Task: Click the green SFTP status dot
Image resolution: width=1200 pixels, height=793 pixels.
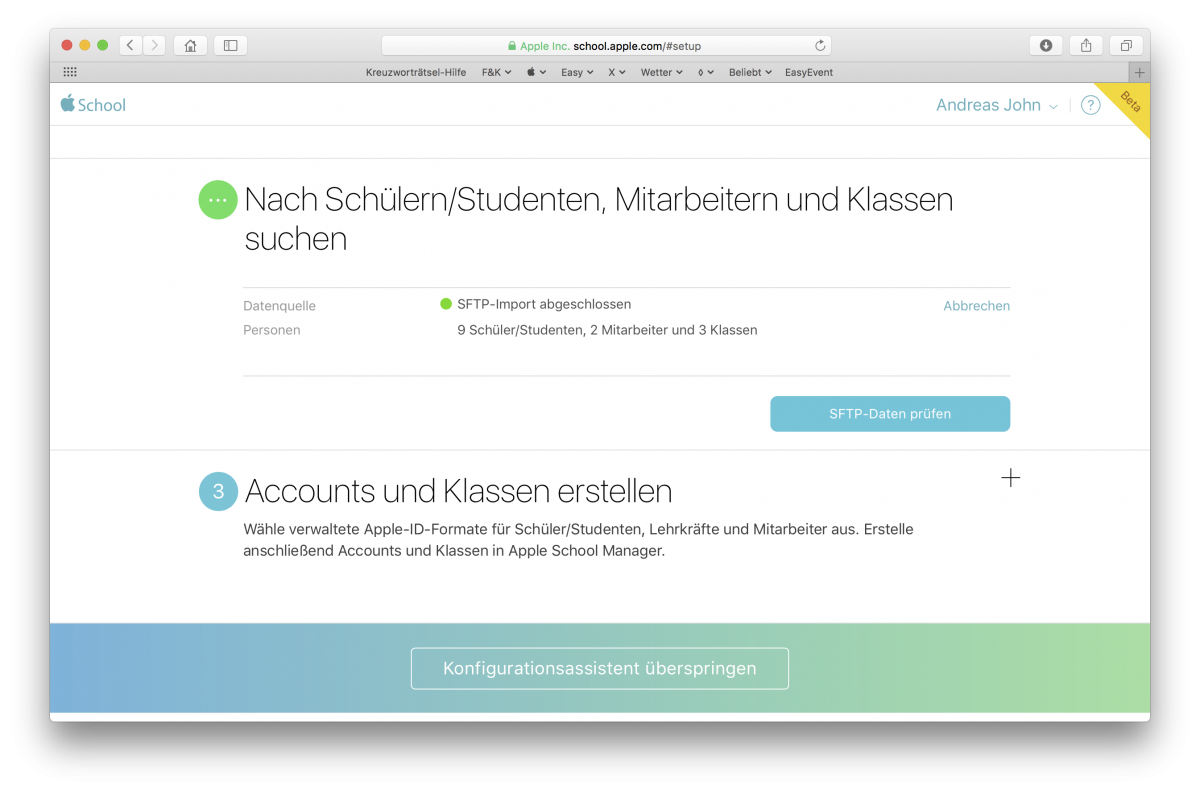Action: click(446, 304)
